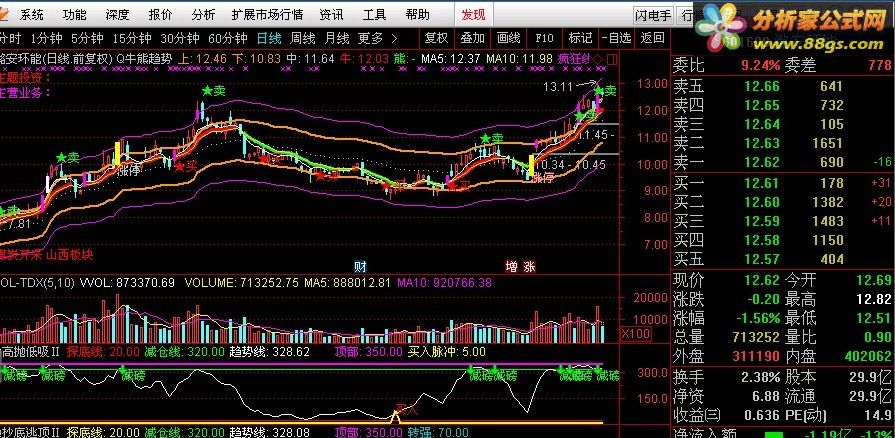
Task: Click the 买五 price 12.57 row
Action: click(x=783, y=259)
